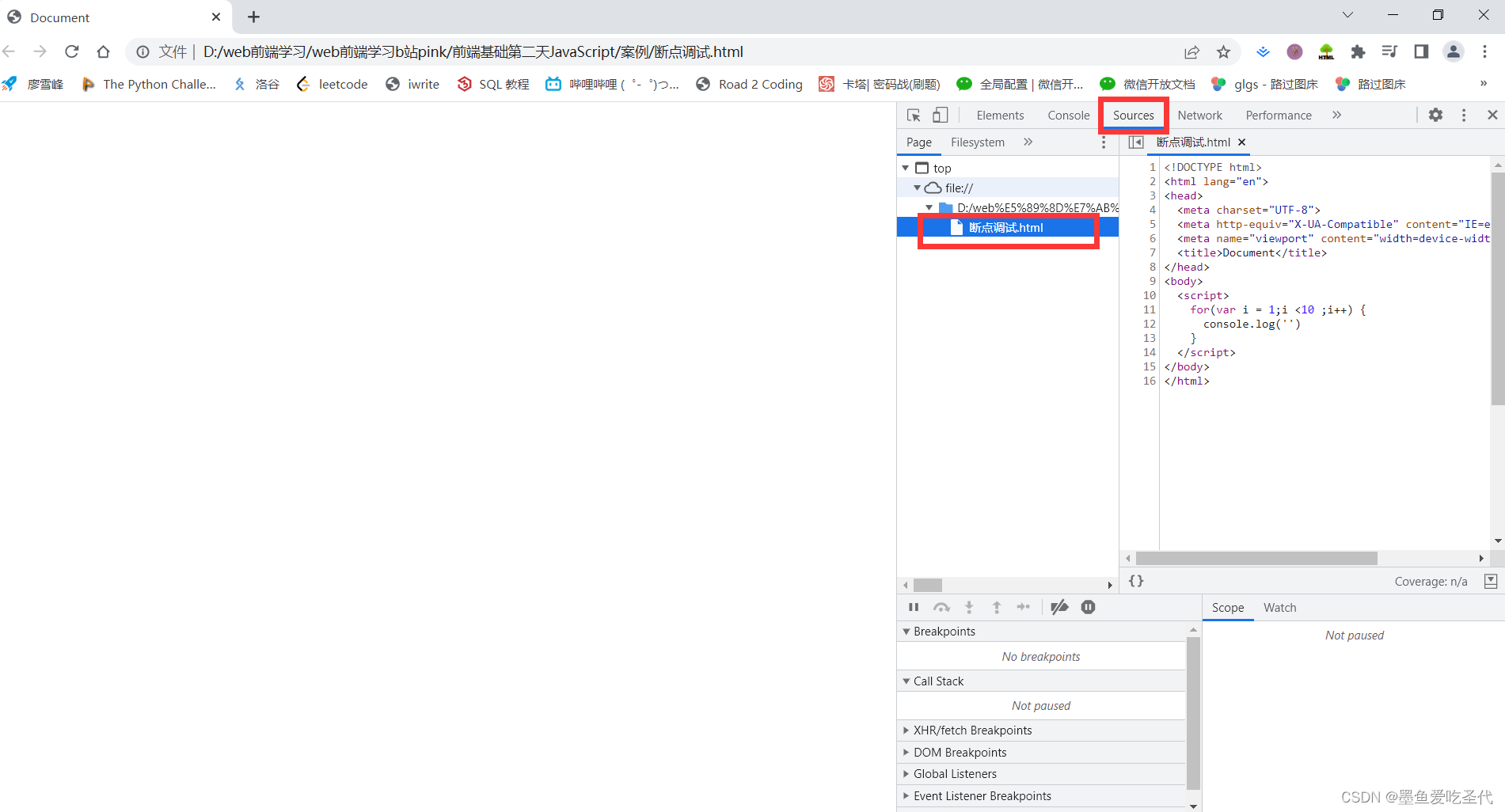The image size is (1505, 812).
Task: Open DevTools customize menu (three dots)
Action: pos(1464,116)
